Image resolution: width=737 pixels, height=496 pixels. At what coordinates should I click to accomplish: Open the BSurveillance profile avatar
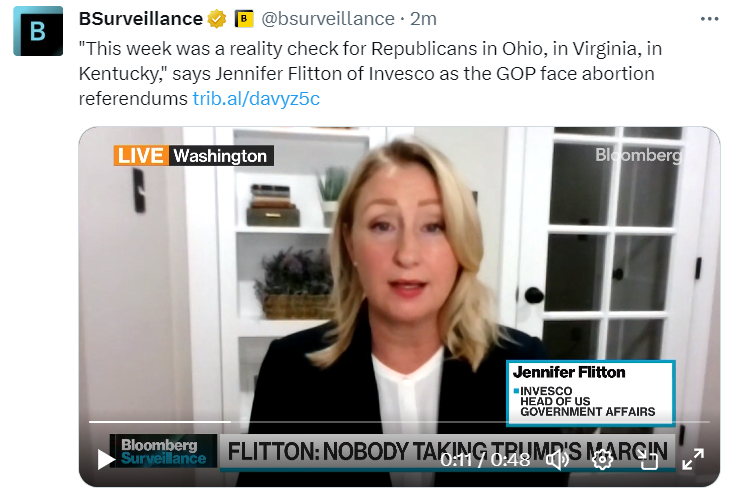[x=38, y=31]
